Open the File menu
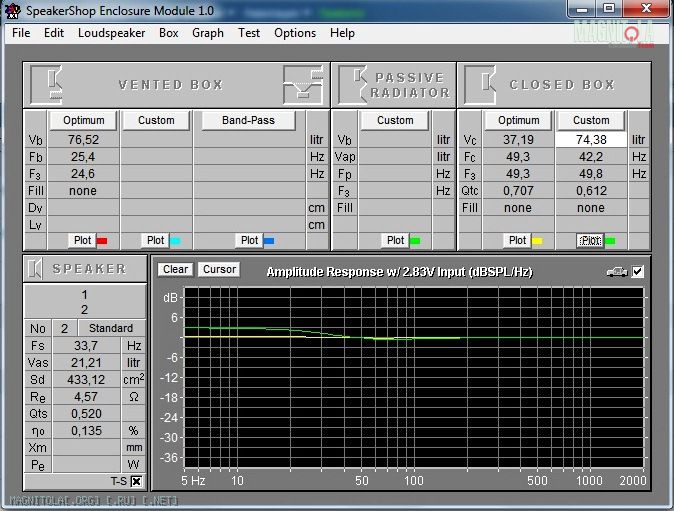The image size is (674, 511). pyautogui.click(x=21, y=33)
